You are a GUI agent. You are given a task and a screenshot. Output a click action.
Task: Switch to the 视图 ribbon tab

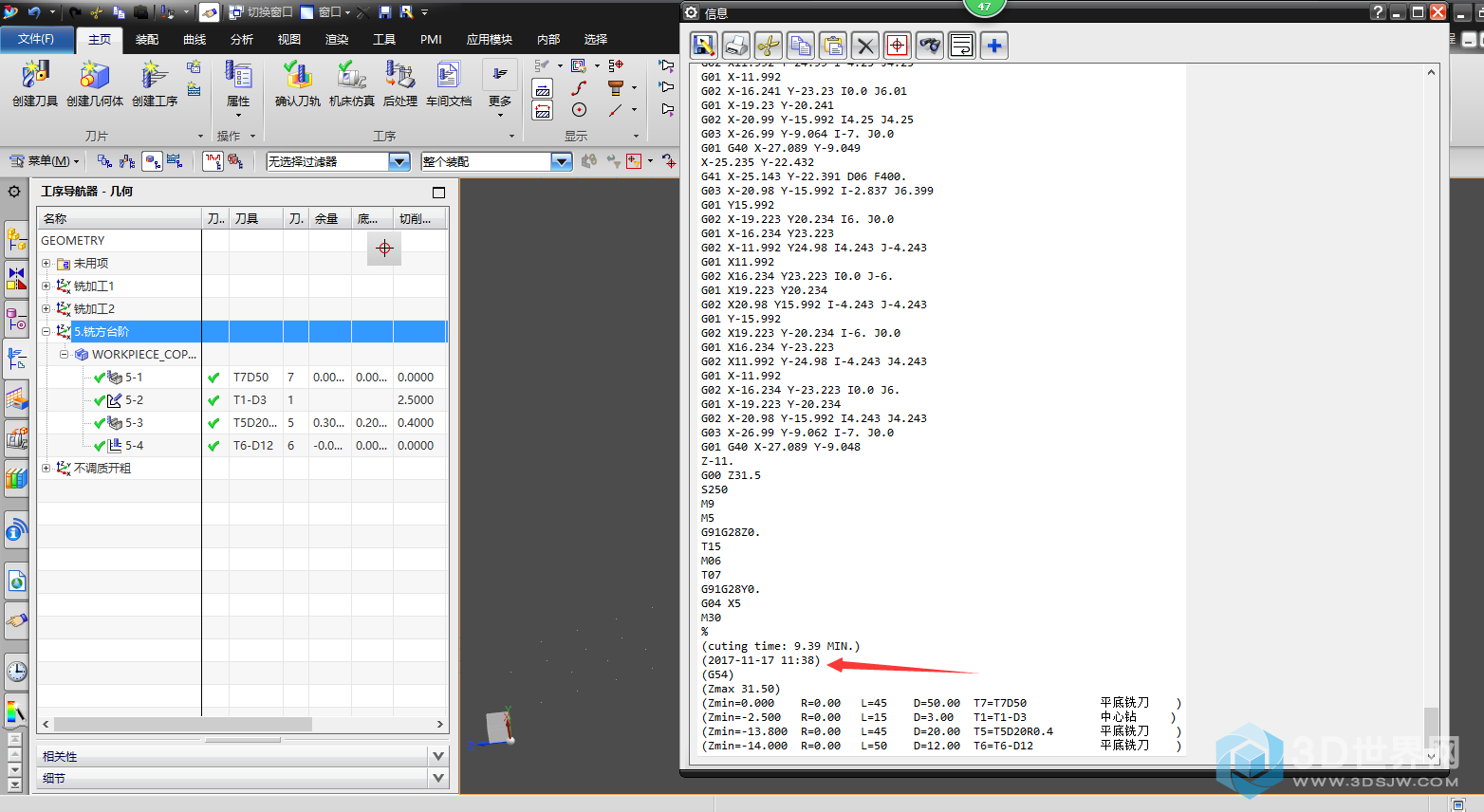(x=289, y=39)
